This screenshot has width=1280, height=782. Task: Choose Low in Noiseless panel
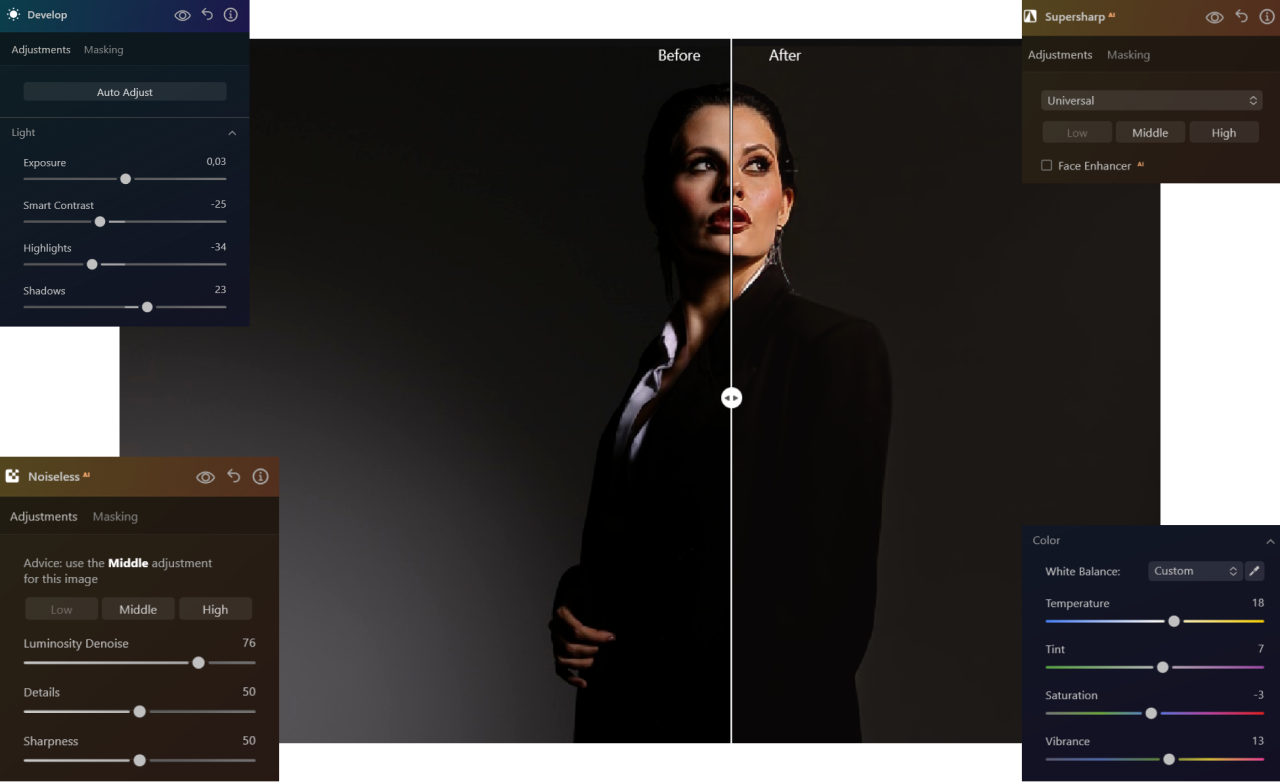62,609
